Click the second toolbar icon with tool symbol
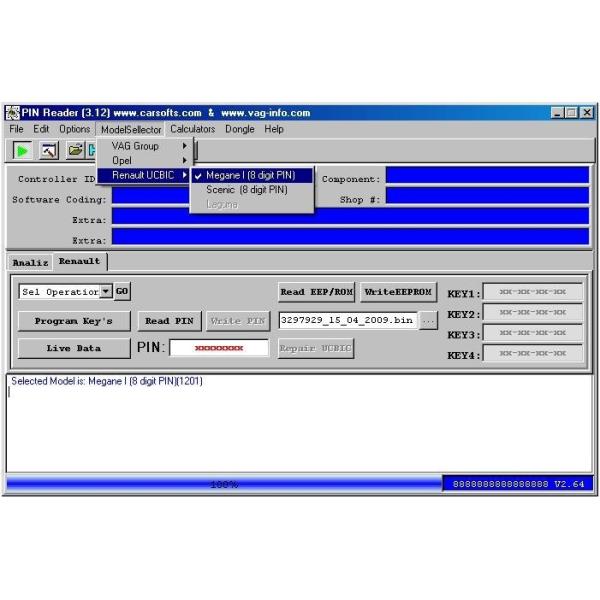 48,151
